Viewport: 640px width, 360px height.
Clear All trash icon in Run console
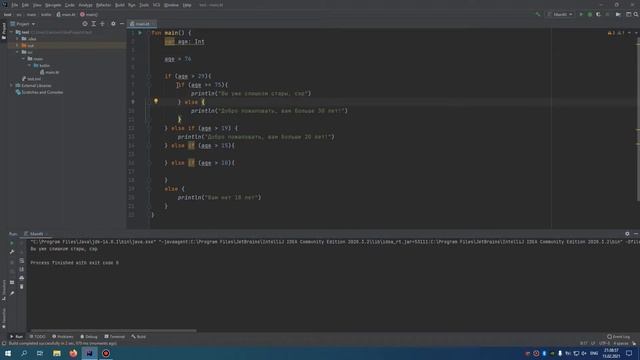click(22, 287)
